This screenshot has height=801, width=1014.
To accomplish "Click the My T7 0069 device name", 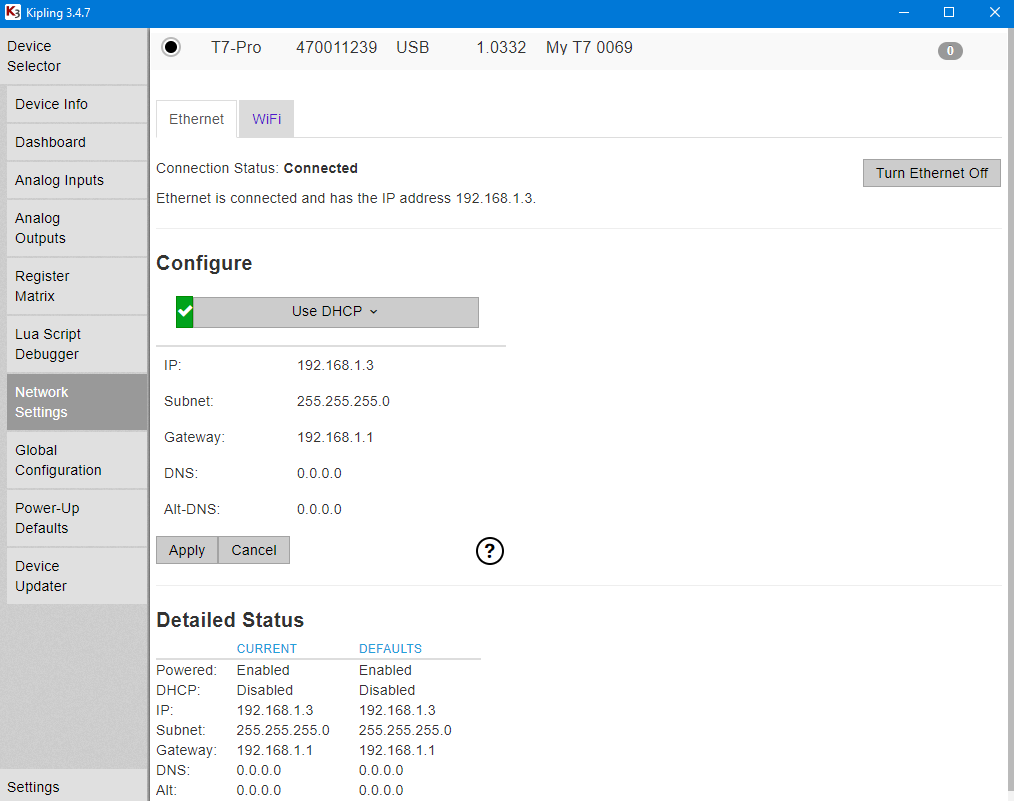I will tap(589, 46).
